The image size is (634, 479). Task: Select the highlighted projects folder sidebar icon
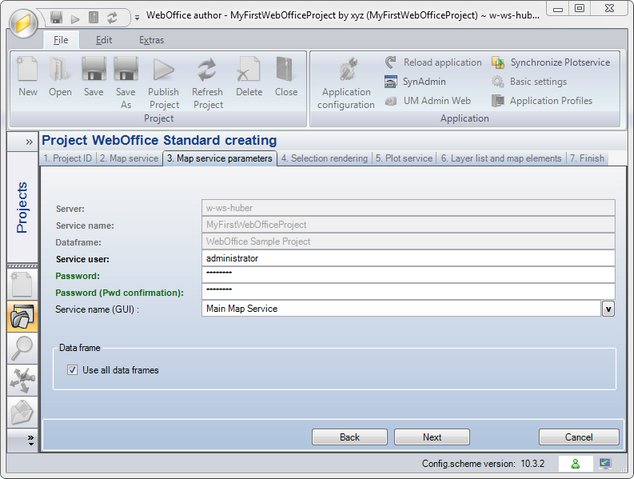[x=22, y=317]
